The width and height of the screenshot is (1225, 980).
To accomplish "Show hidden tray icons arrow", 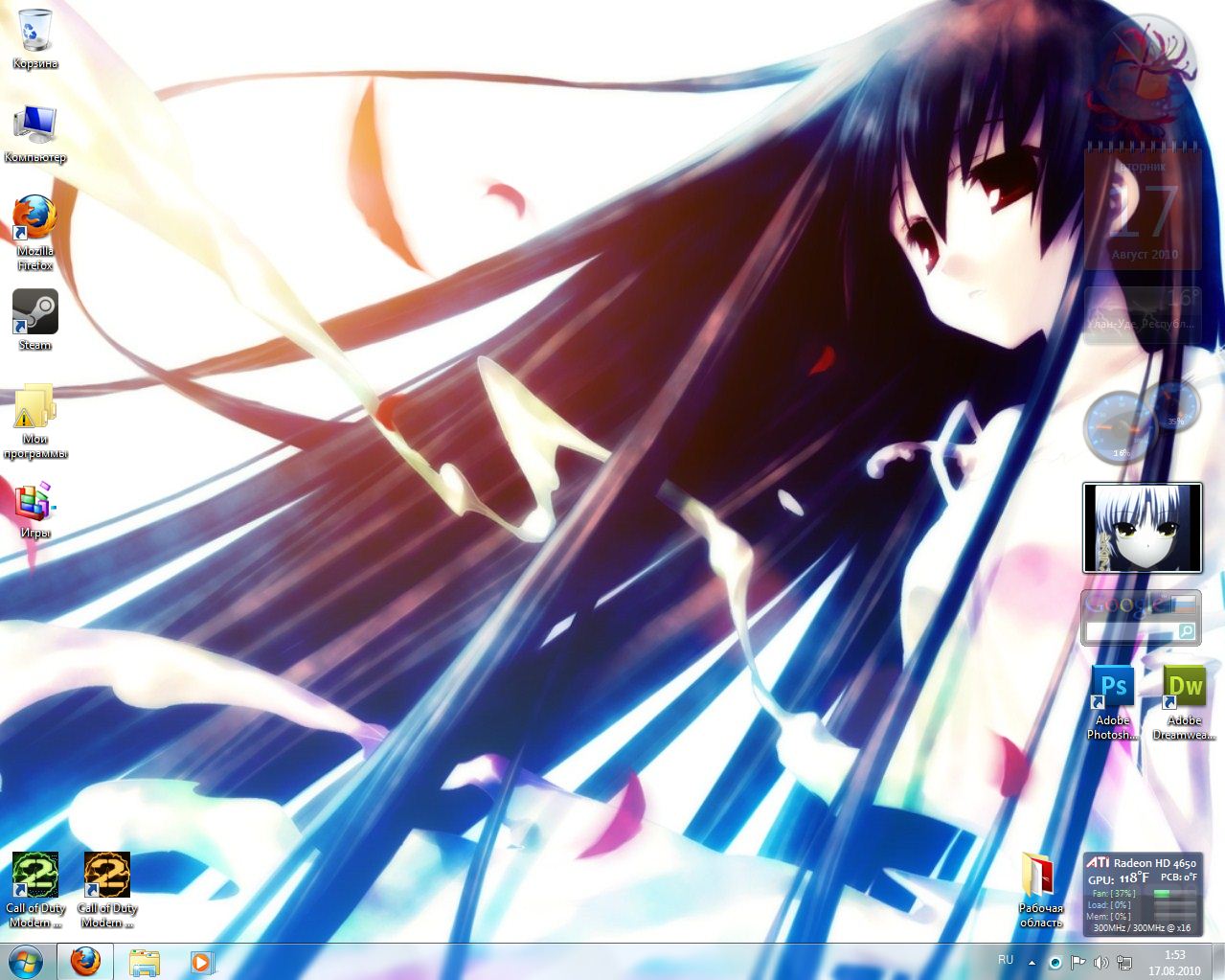I will click(1032, 962).
